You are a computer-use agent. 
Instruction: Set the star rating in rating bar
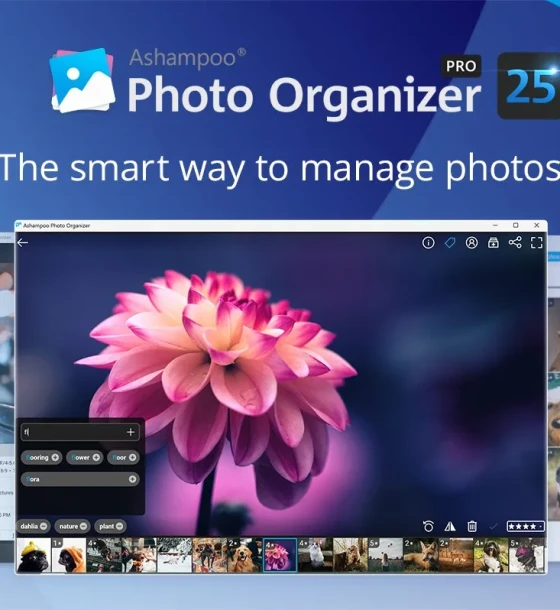[525, 527]
